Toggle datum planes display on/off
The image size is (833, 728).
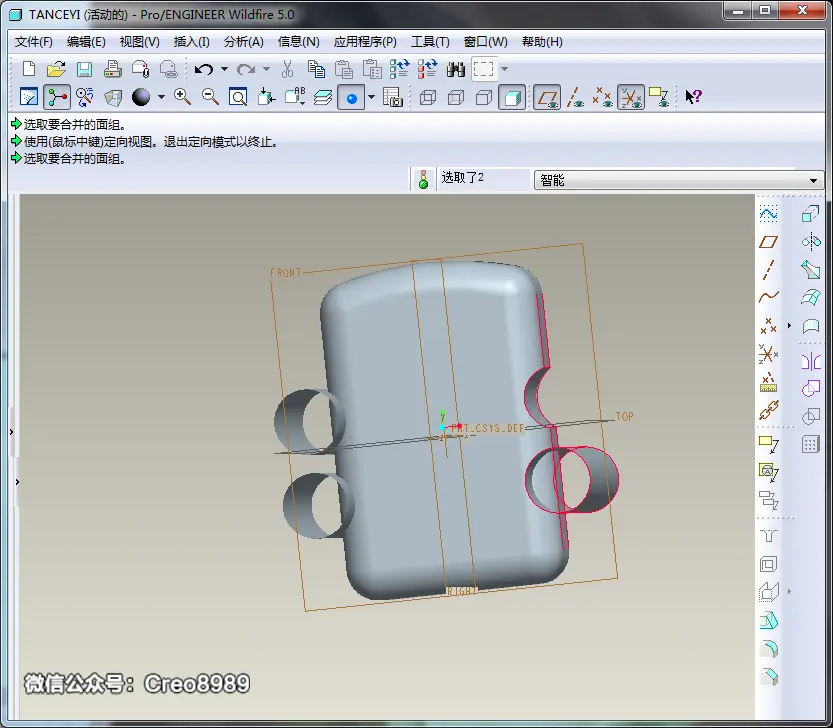click(547, 97)
